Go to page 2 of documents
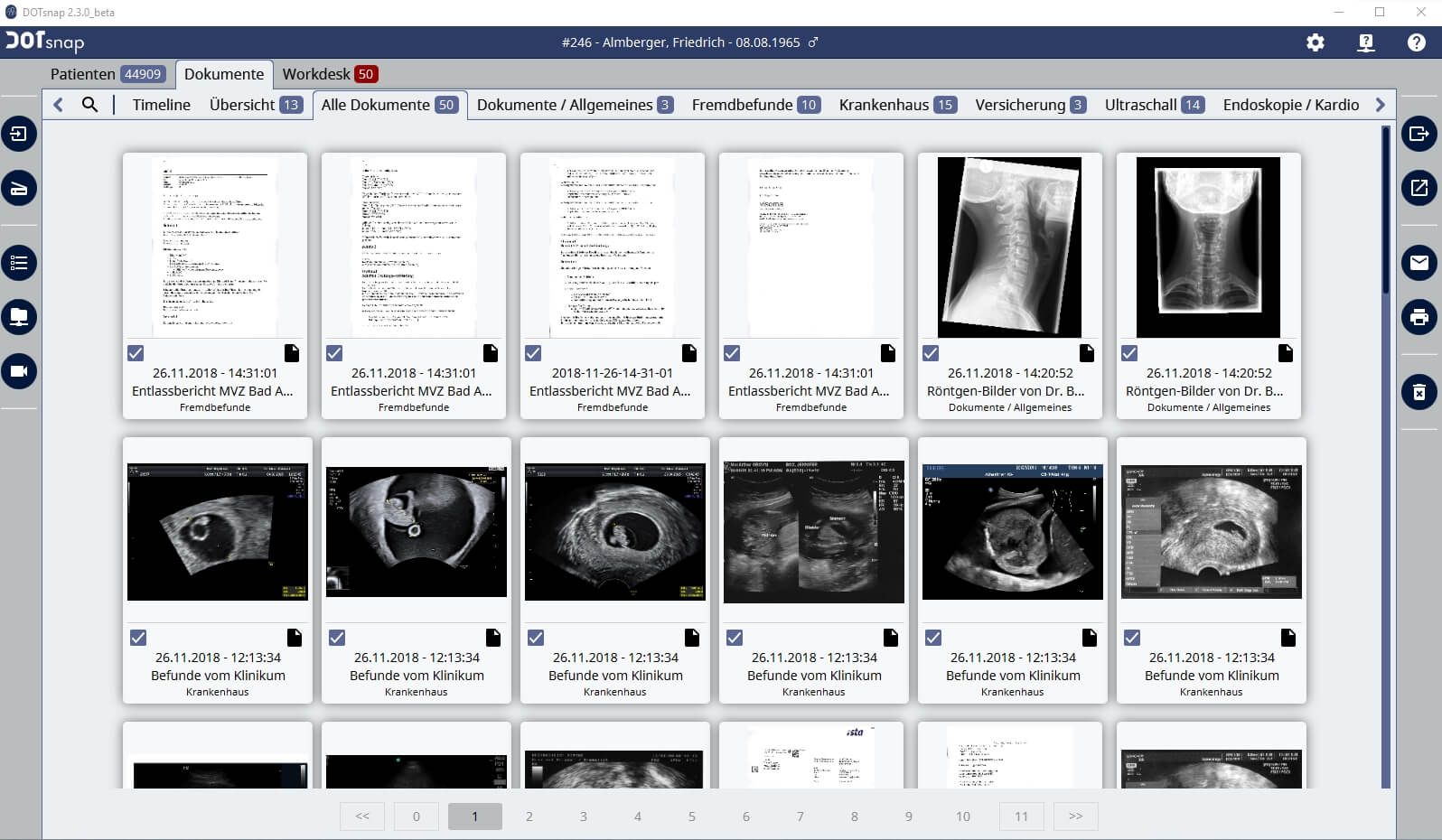 [x=529, y=817]
